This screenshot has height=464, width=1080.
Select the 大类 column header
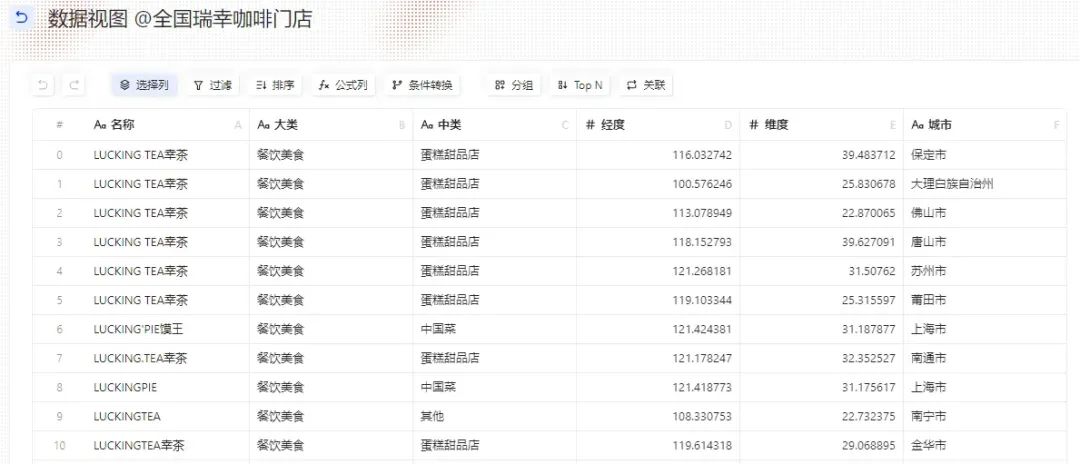coord(331,125)
